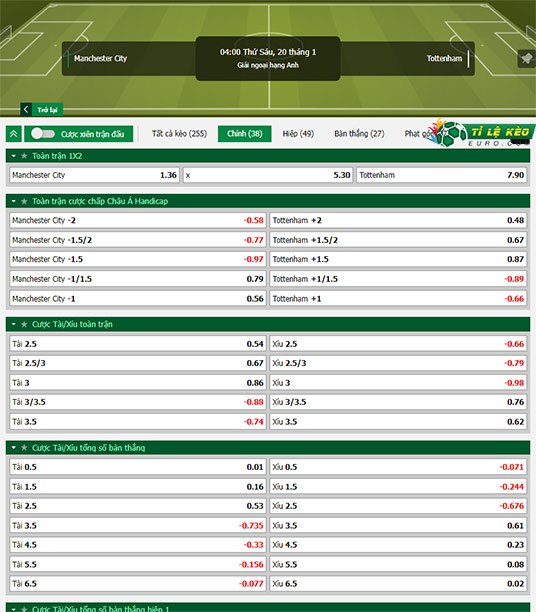Select the Tất cả kèo (255) tab
The width and height of the screenshot is (536, 612).
[x=179, y=133]
